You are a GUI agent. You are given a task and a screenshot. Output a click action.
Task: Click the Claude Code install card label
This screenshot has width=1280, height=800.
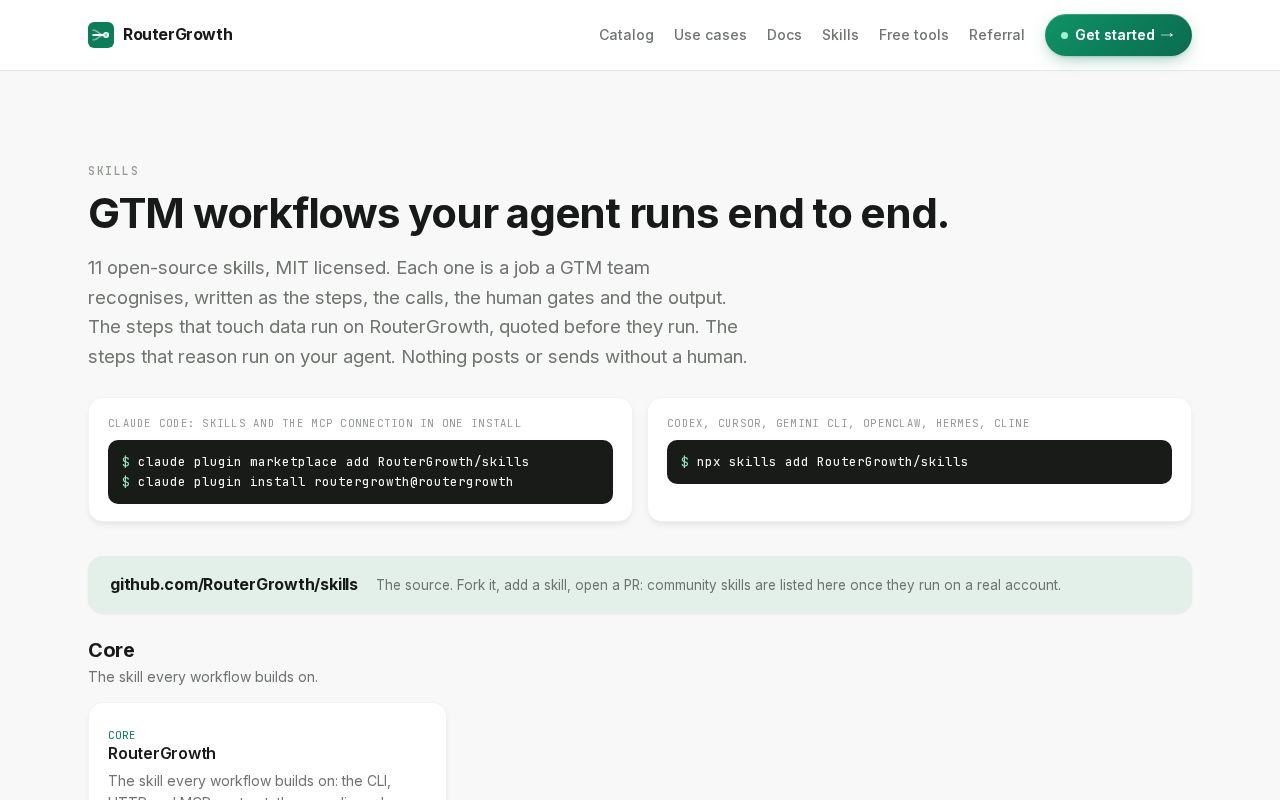(x=315, y=423)
